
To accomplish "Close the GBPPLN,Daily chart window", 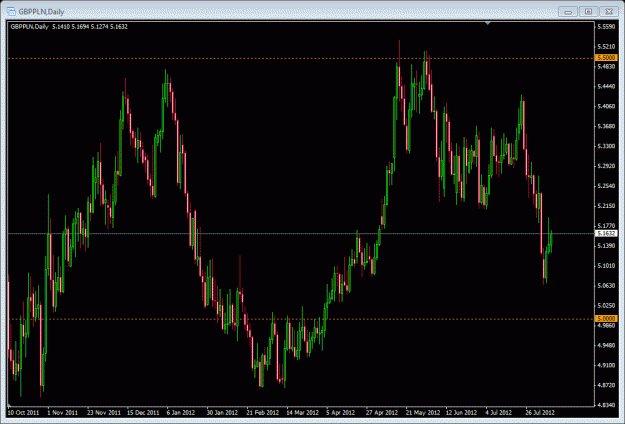I will [609, 12].
